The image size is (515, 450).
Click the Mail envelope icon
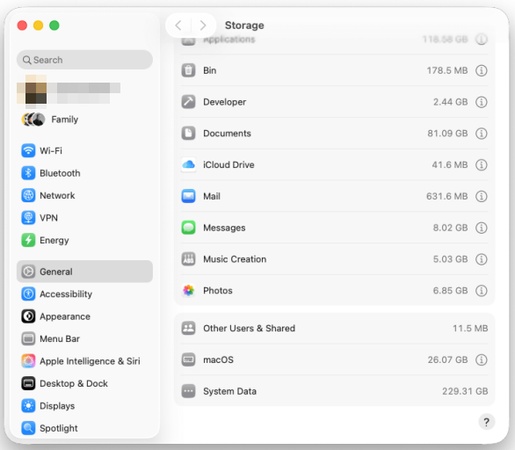point(188,196)
